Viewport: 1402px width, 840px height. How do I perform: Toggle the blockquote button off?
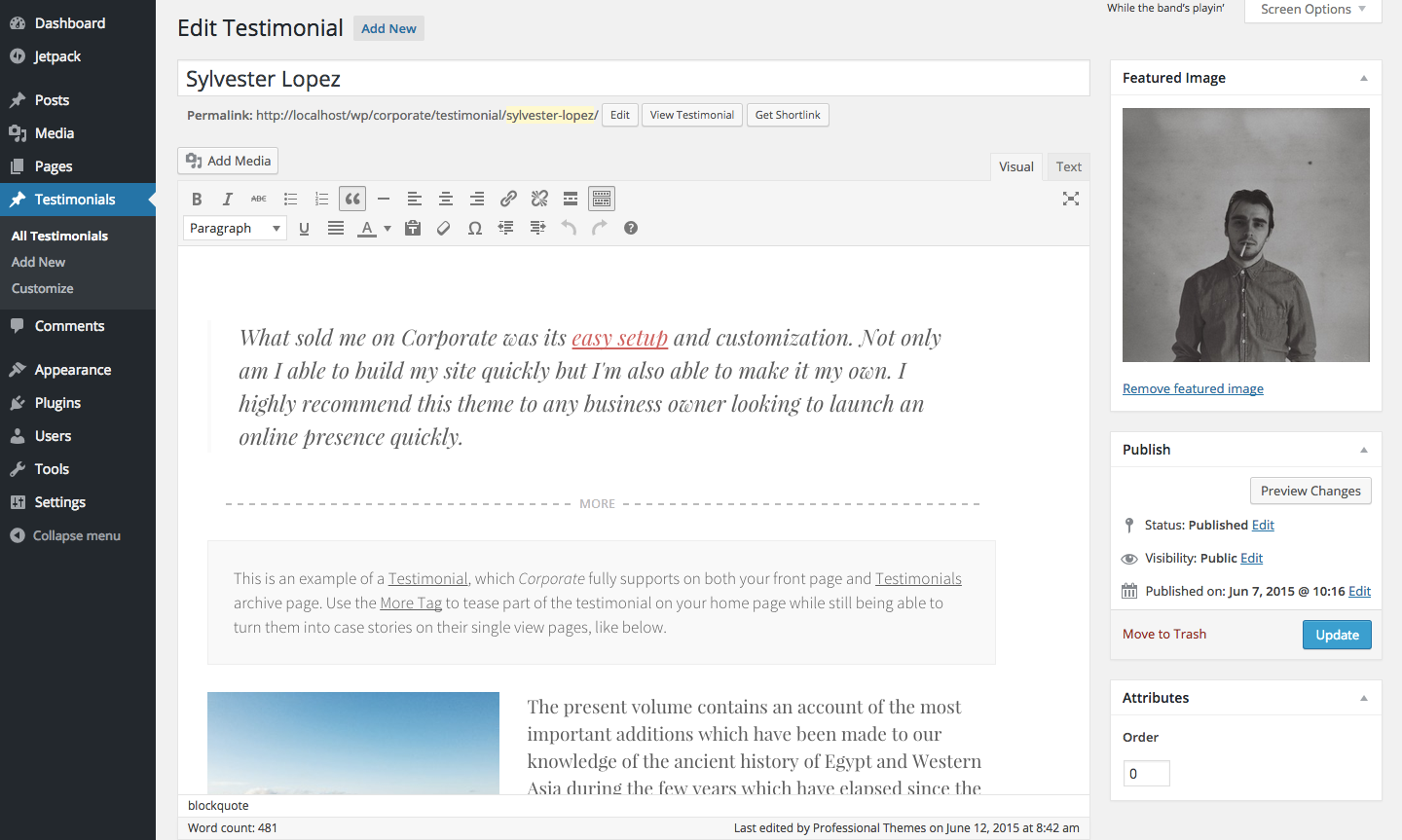pyautogui.click(x=352, y=199)
